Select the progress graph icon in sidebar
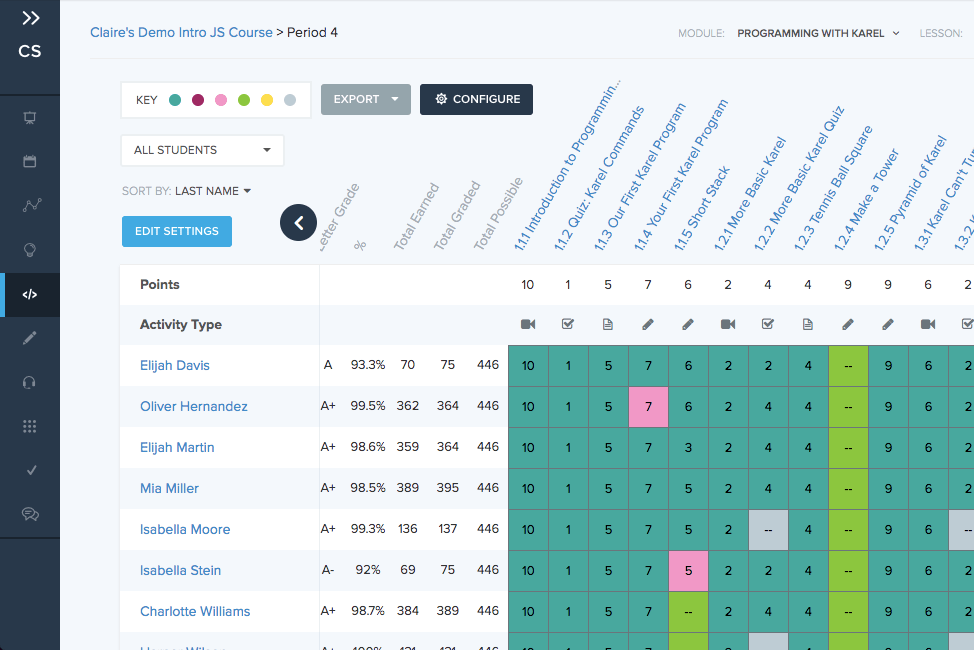This screenshot has width=974, height=650. click(x=29, y=205)
